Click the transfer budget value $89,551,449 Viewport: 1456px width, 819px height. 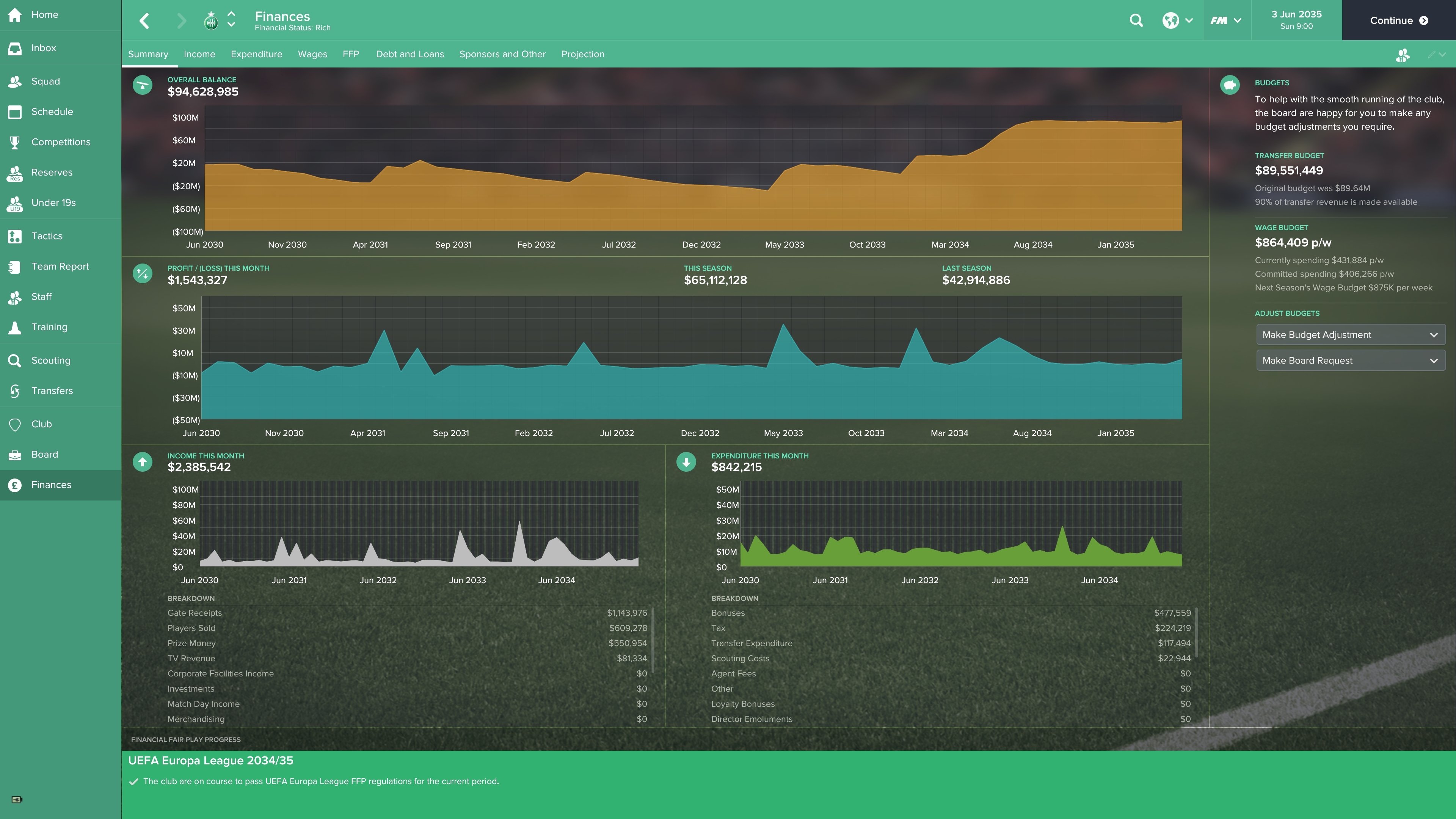pyautogui.click(x=1289, y=171)
